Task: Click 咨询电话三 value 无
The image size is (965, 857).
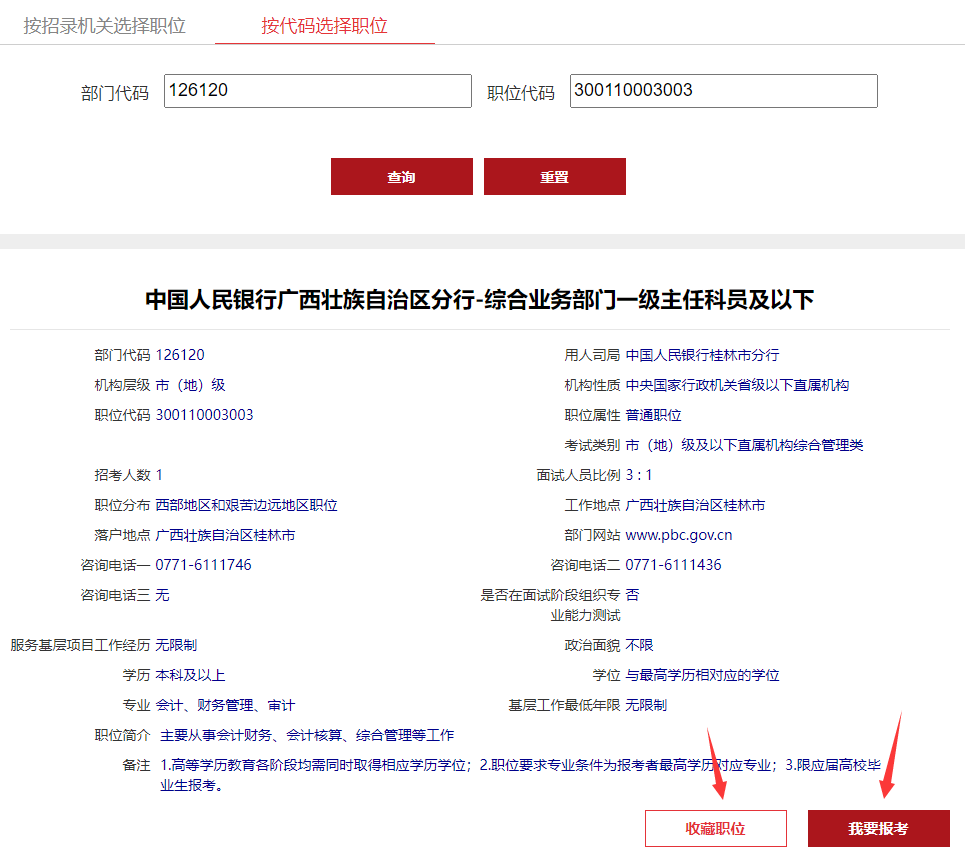Action: (162, 595)
